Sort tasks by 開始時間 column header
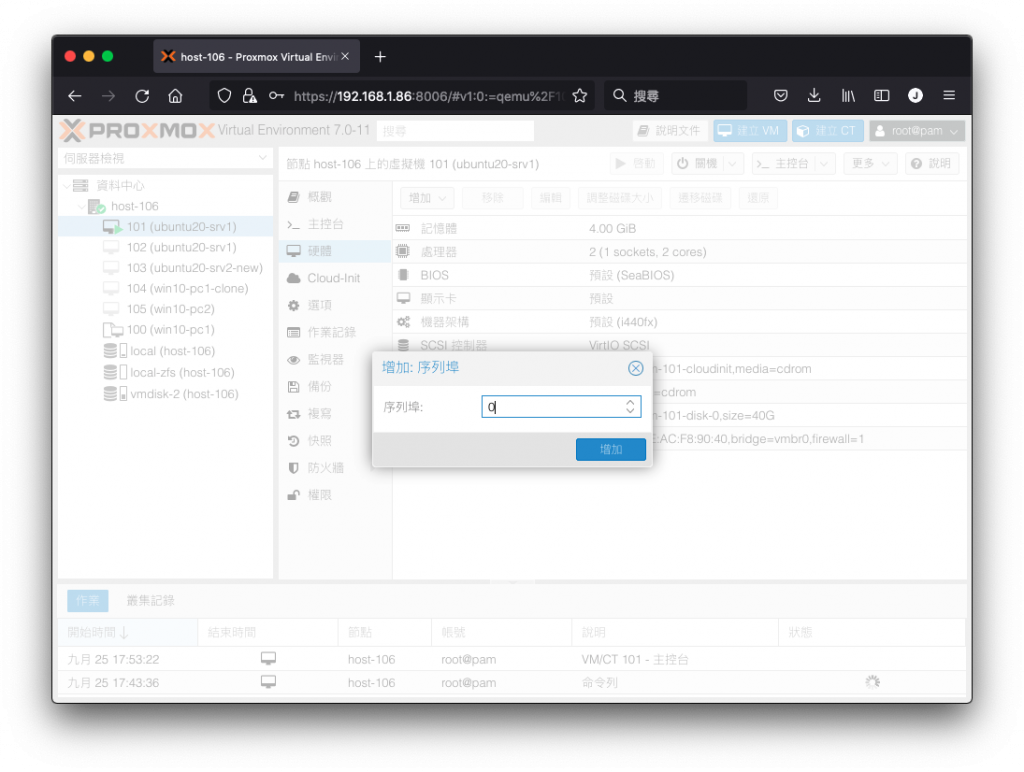Image resolution: width=1024 pixels, height=772 pixels. (x=128, y=632)
